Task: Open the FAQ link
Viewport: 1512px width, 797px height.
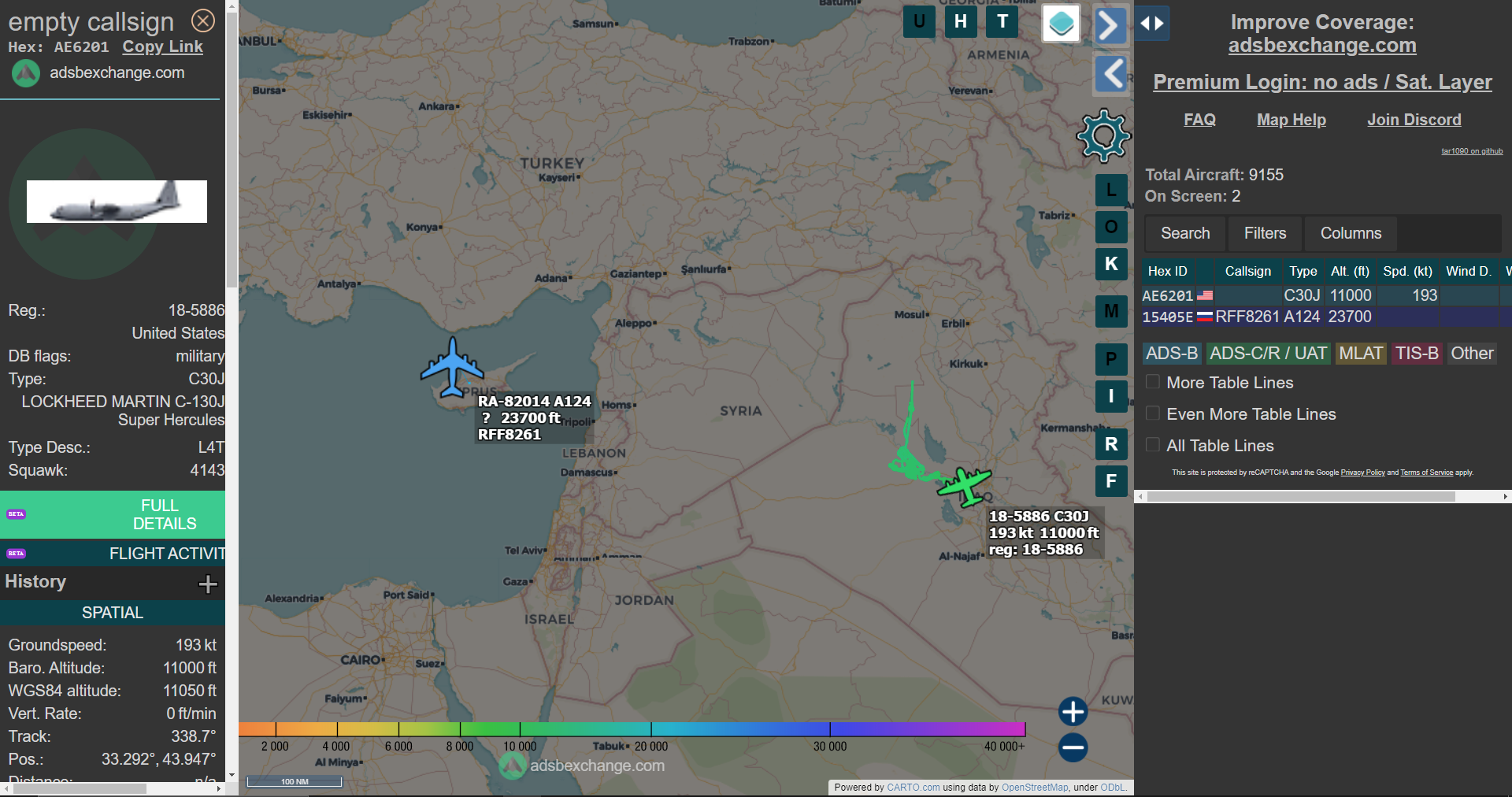Action: (1199, 120)
